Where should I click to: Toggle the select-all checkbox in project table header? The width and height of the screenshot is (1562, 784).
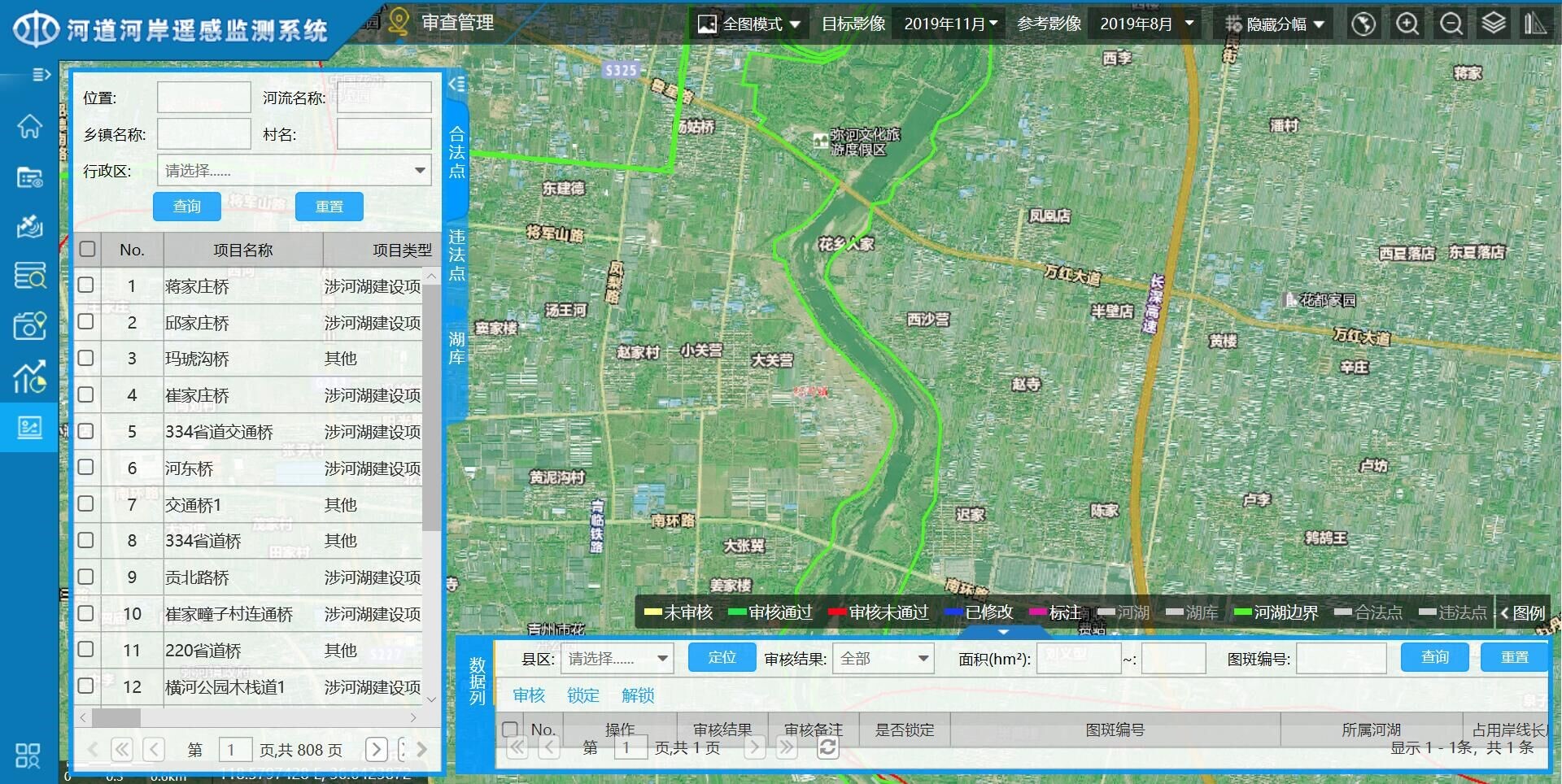[88, 249]
